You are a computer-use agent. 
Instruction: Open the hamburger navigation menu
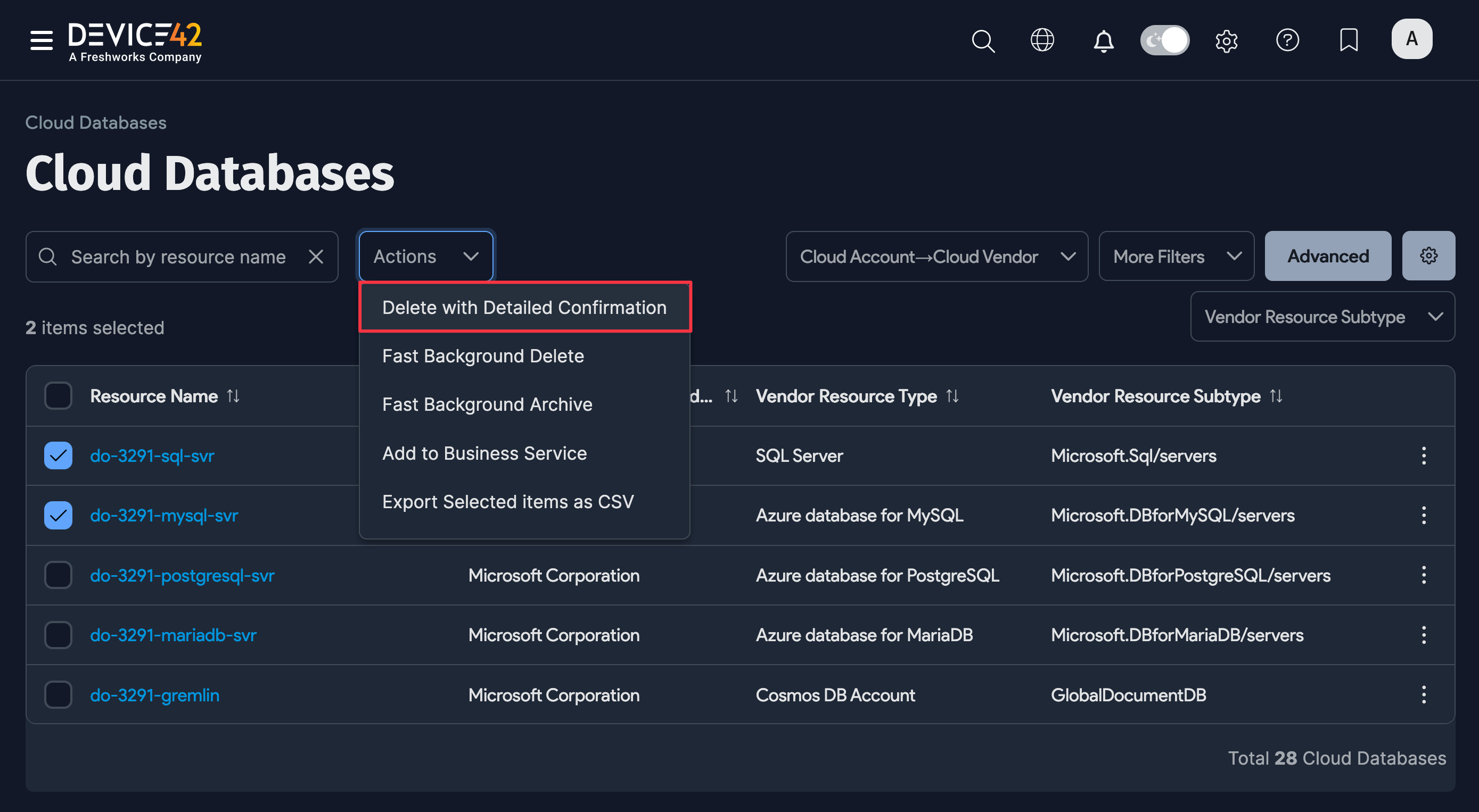42,40
